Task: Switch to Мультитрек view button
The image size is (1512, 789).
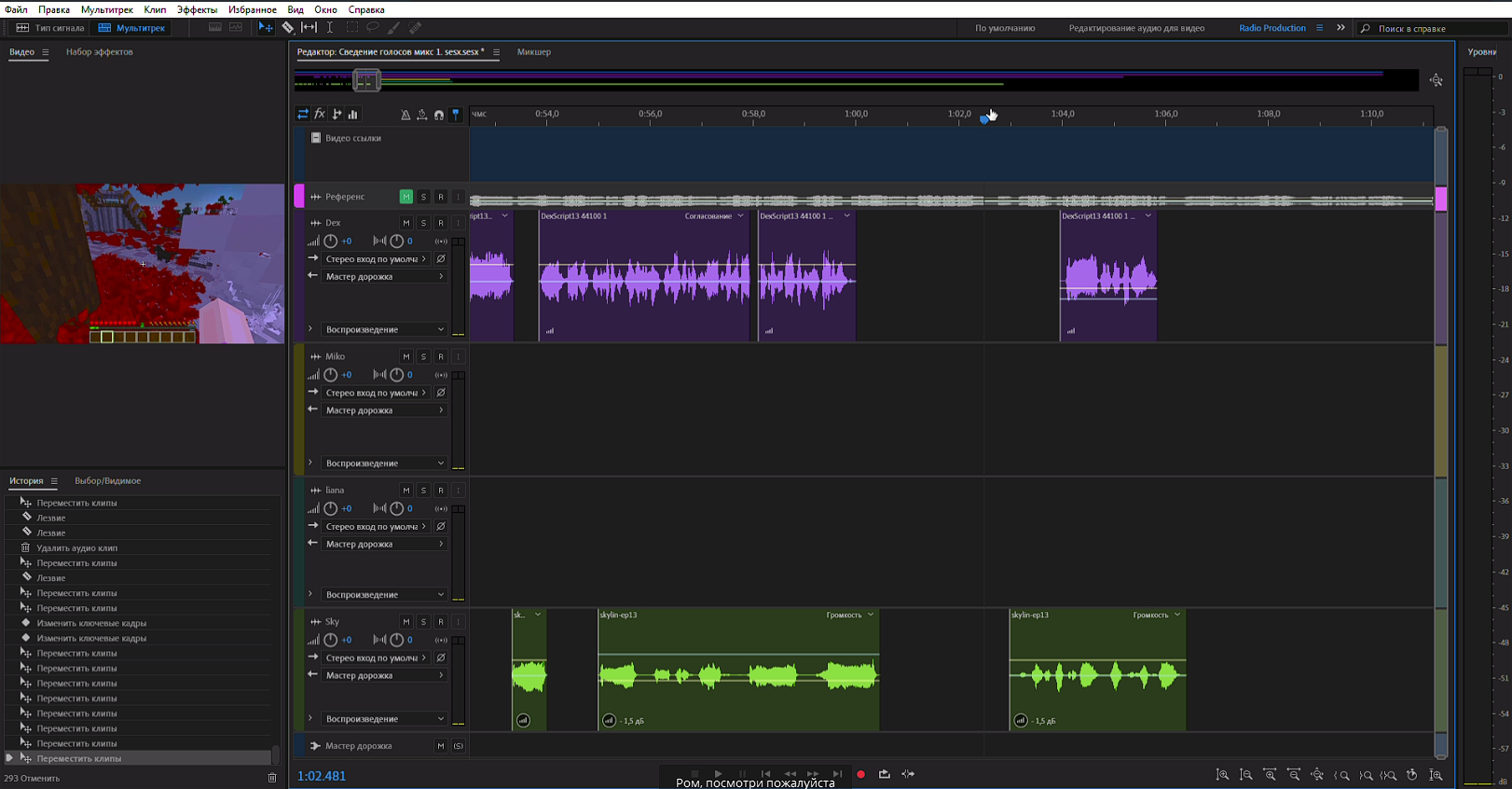Action: pyautogui.click(x=132, y=28)
